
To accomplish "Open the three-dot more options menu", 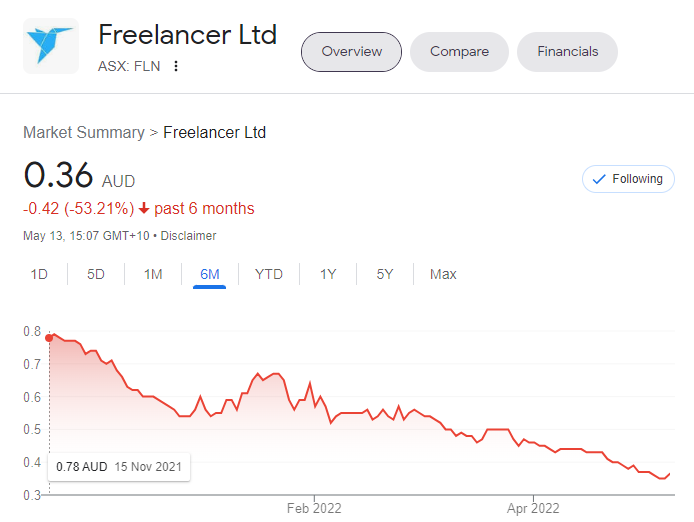I will point(176,66).
